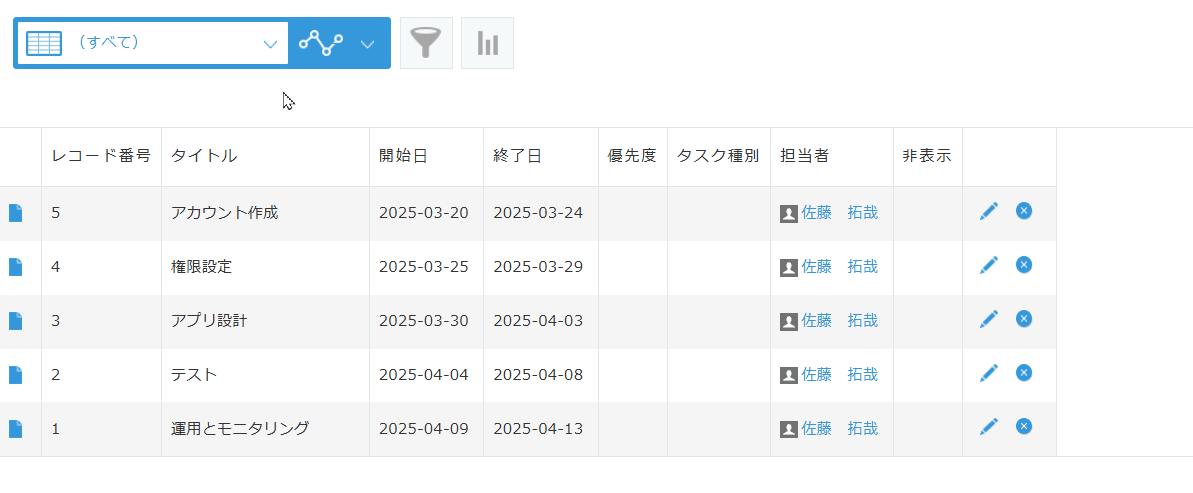Click the 担当者 column header
Screen dimensions: 1193x493
point(804,157)
